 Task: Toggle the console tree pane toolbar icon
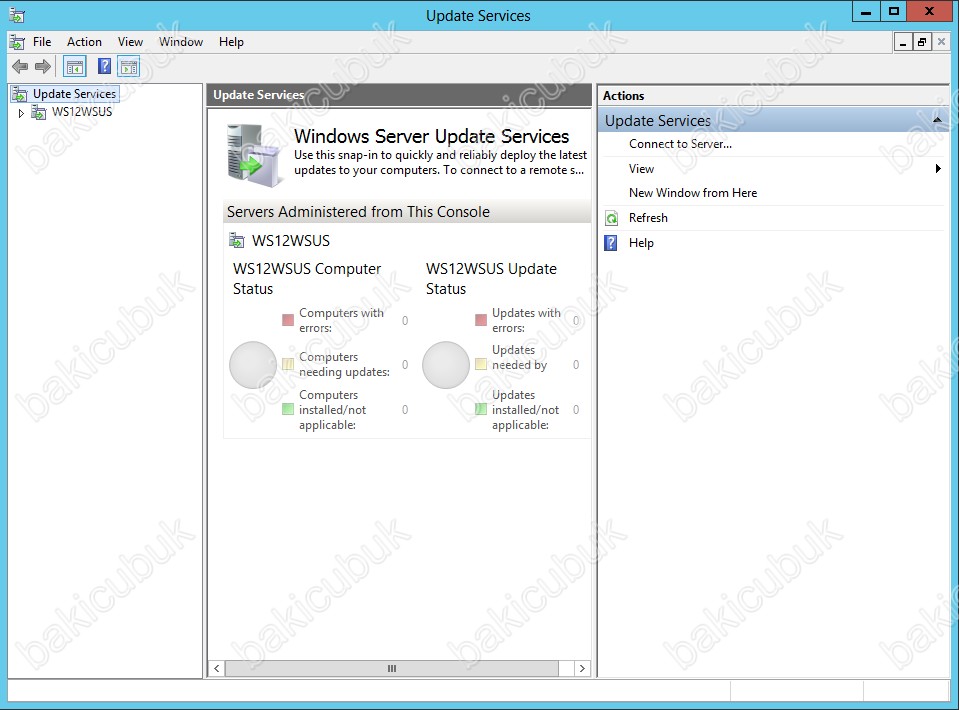click(75, 67)
